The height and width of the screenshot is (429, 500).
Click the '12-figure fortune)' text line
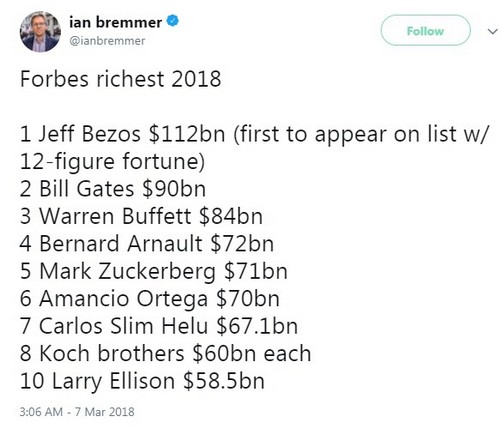point(112,163)
